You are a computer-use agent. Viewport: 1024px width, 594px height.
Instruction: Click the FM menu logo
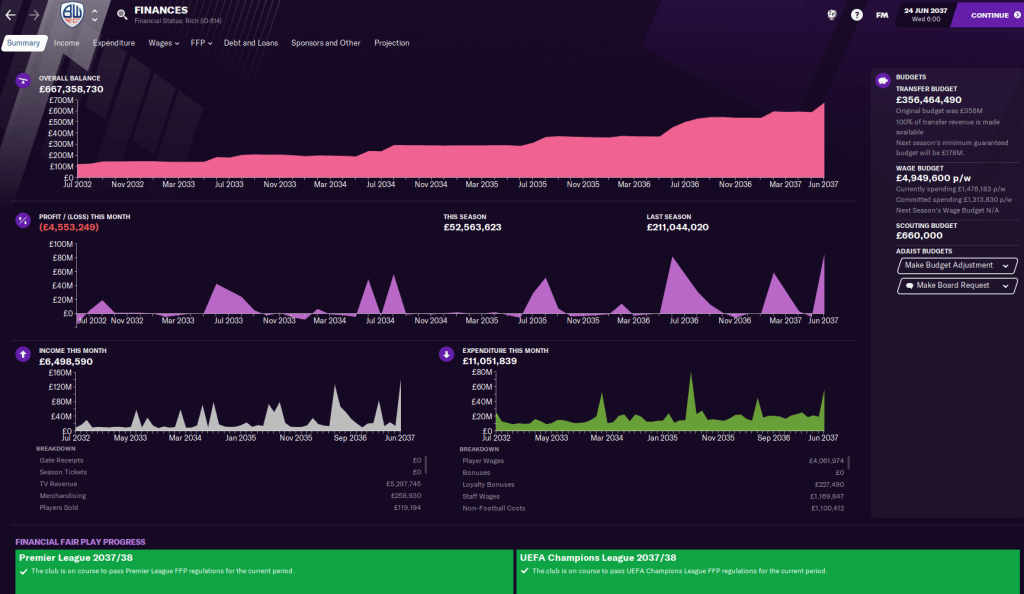point(882,15)
